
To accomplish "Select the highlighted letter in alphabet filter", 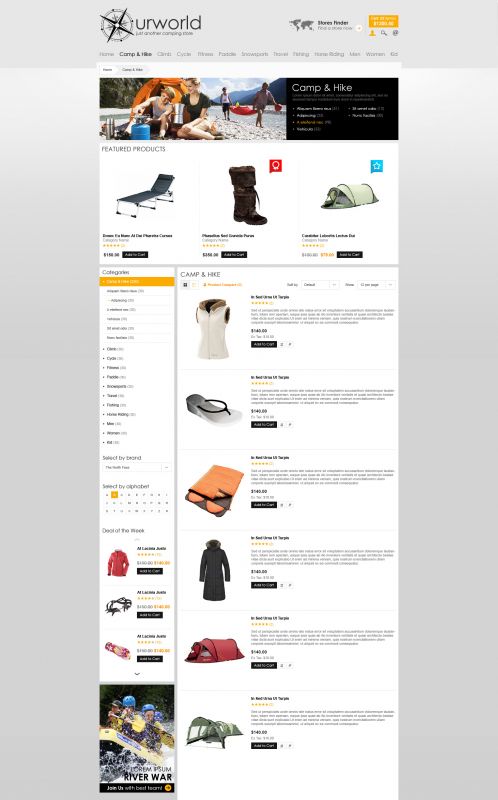I will coord(114,495).
